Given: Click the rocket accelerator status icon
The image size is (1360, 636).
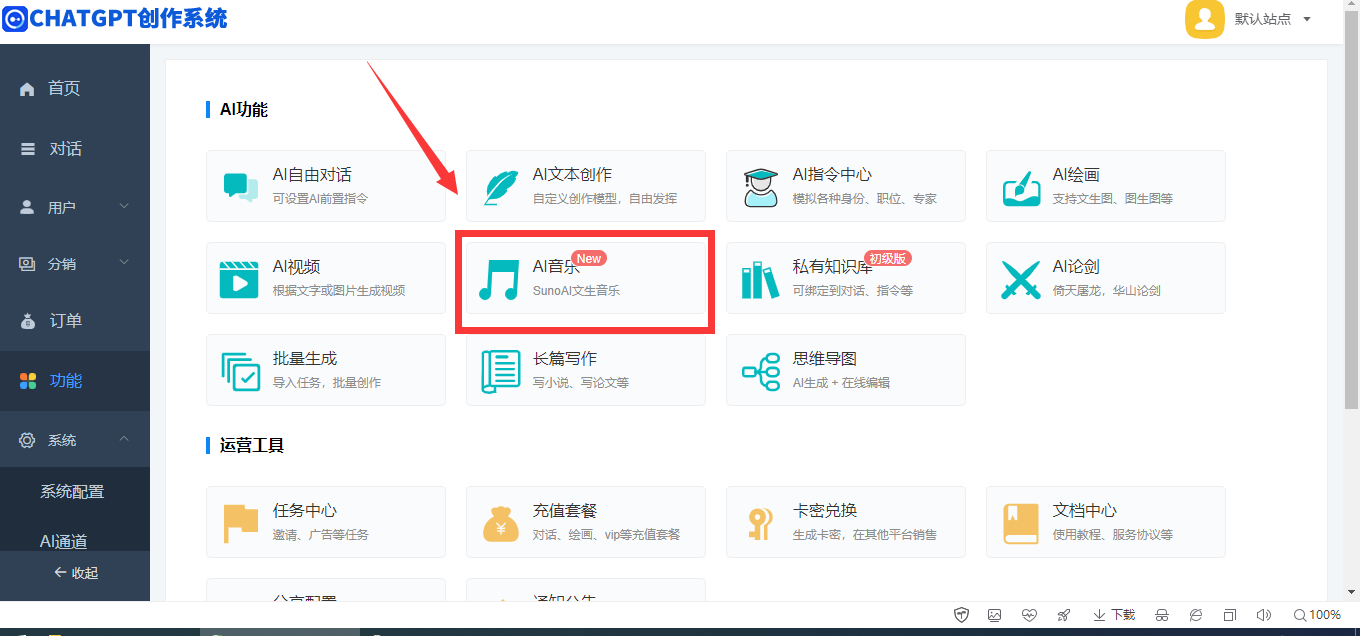Looking at the screenshot, I should (x=1064, y=615).
